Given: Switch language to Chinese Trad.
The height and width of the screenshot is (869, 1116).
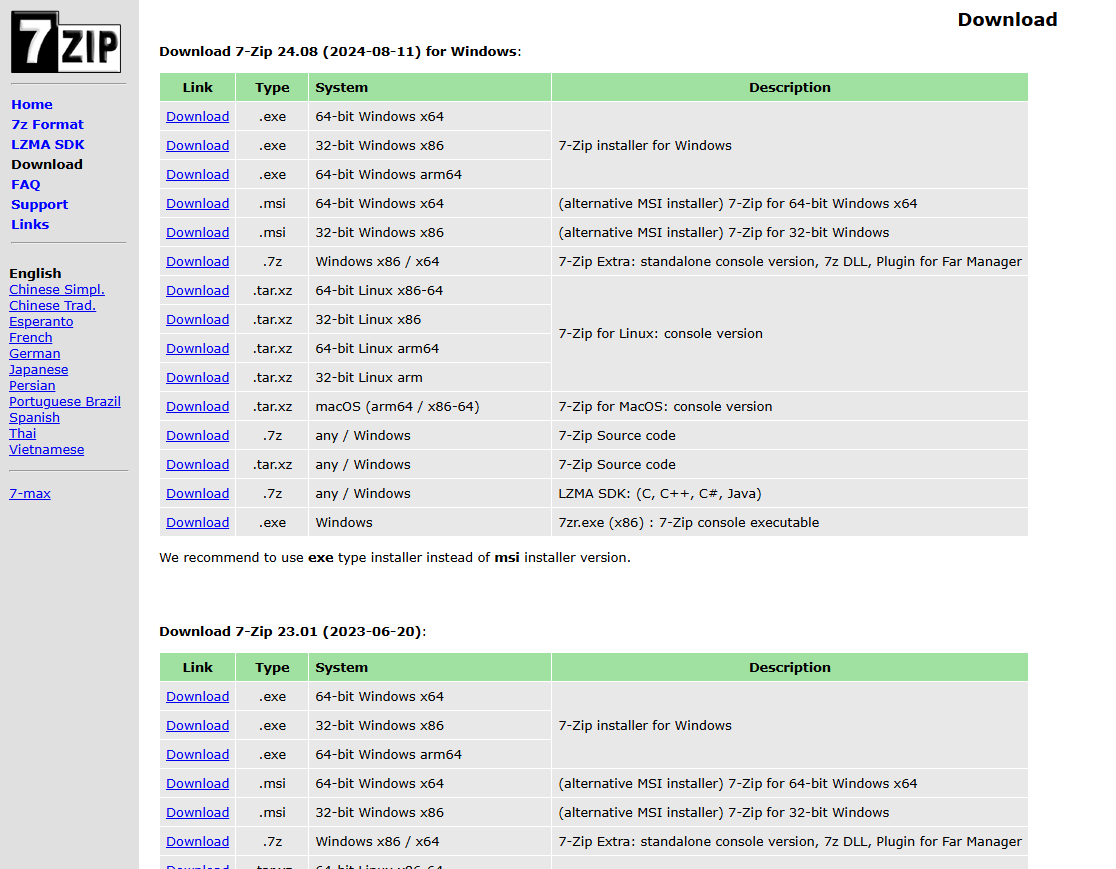Looking at the screenshot, I should tap(53, 305).
